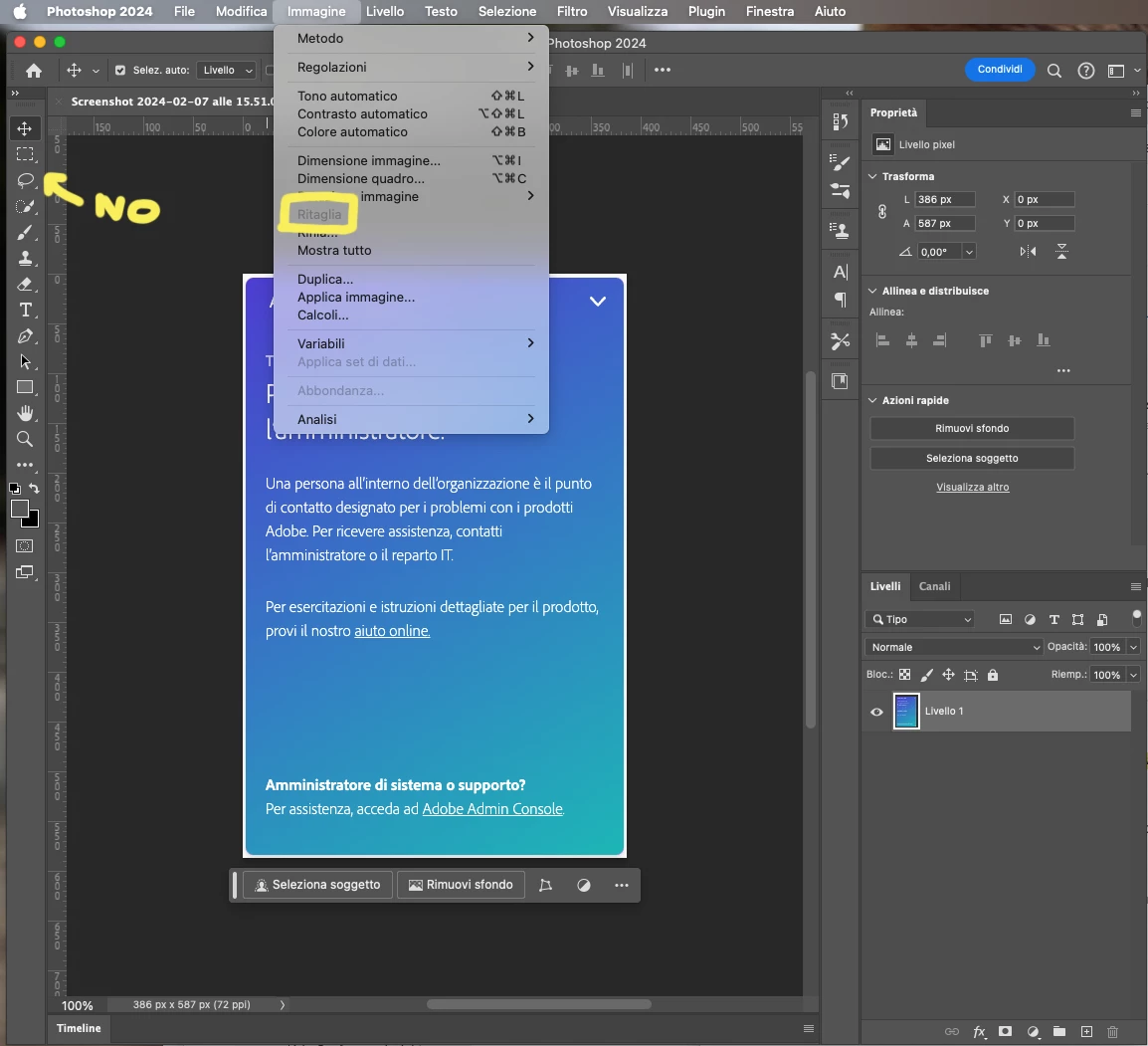The image size is (1148, 1046).
Task: Select the Eraser tool
Action: [x=25, y=285]
